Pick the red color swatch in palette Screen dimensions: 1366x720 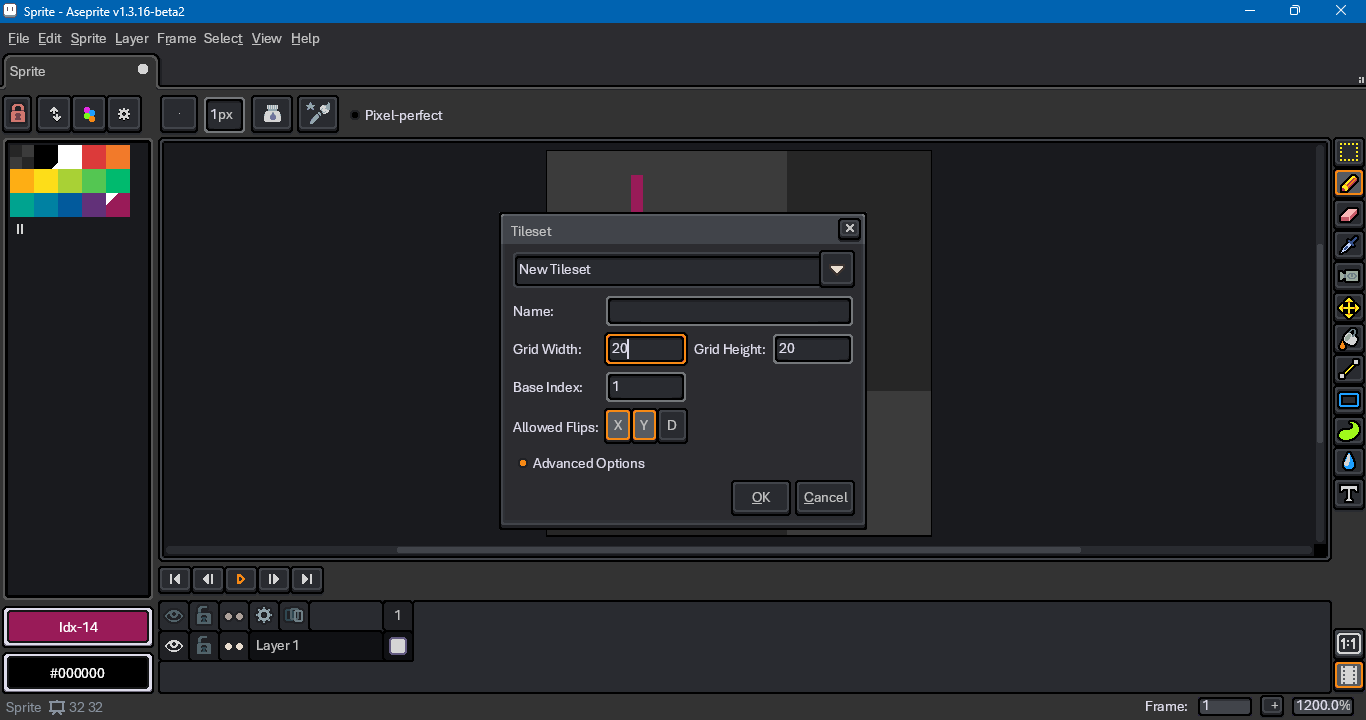point(93,157)
